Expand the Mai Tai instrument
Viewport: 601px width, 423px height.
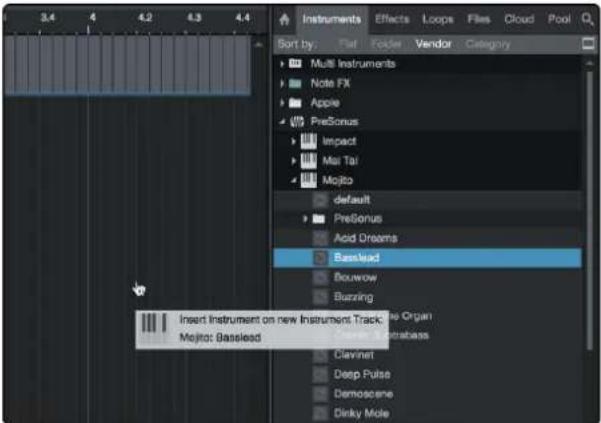(x=294, y=161)
